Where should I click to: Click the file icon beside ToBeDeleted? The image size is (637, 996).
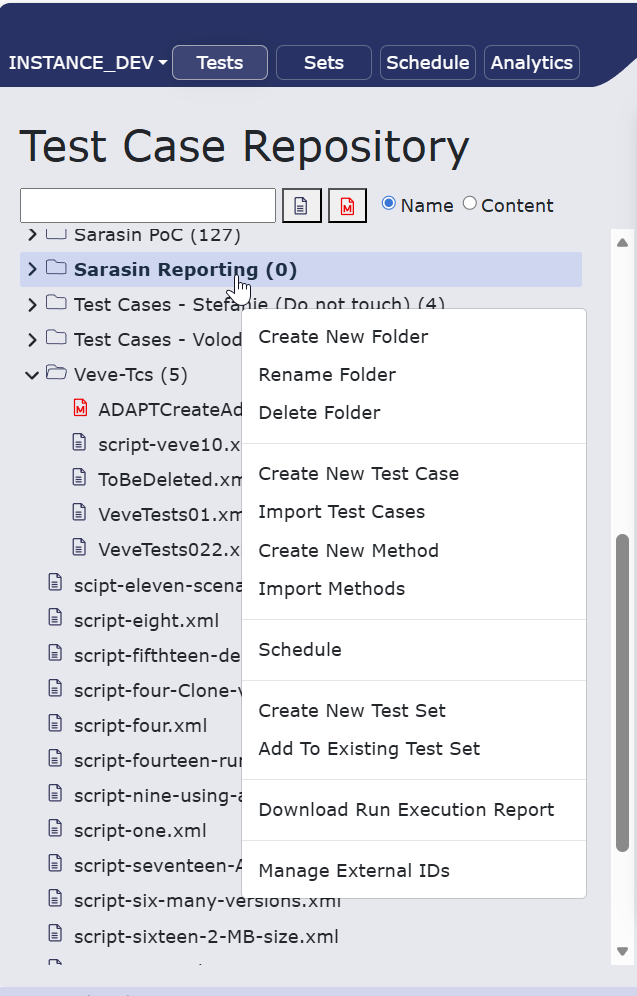(x=79, y=477)
